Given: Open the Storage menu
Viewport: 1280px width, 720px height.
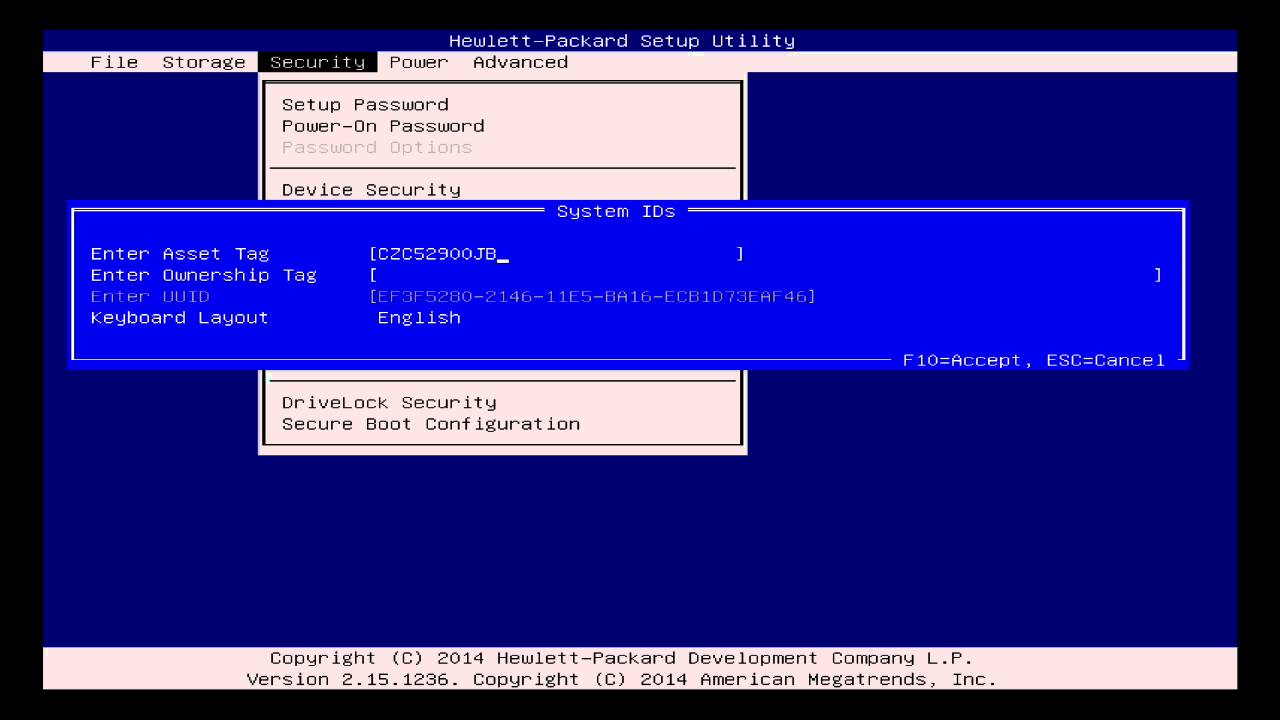Looking at the screenshot, I should tap(204, 62).
